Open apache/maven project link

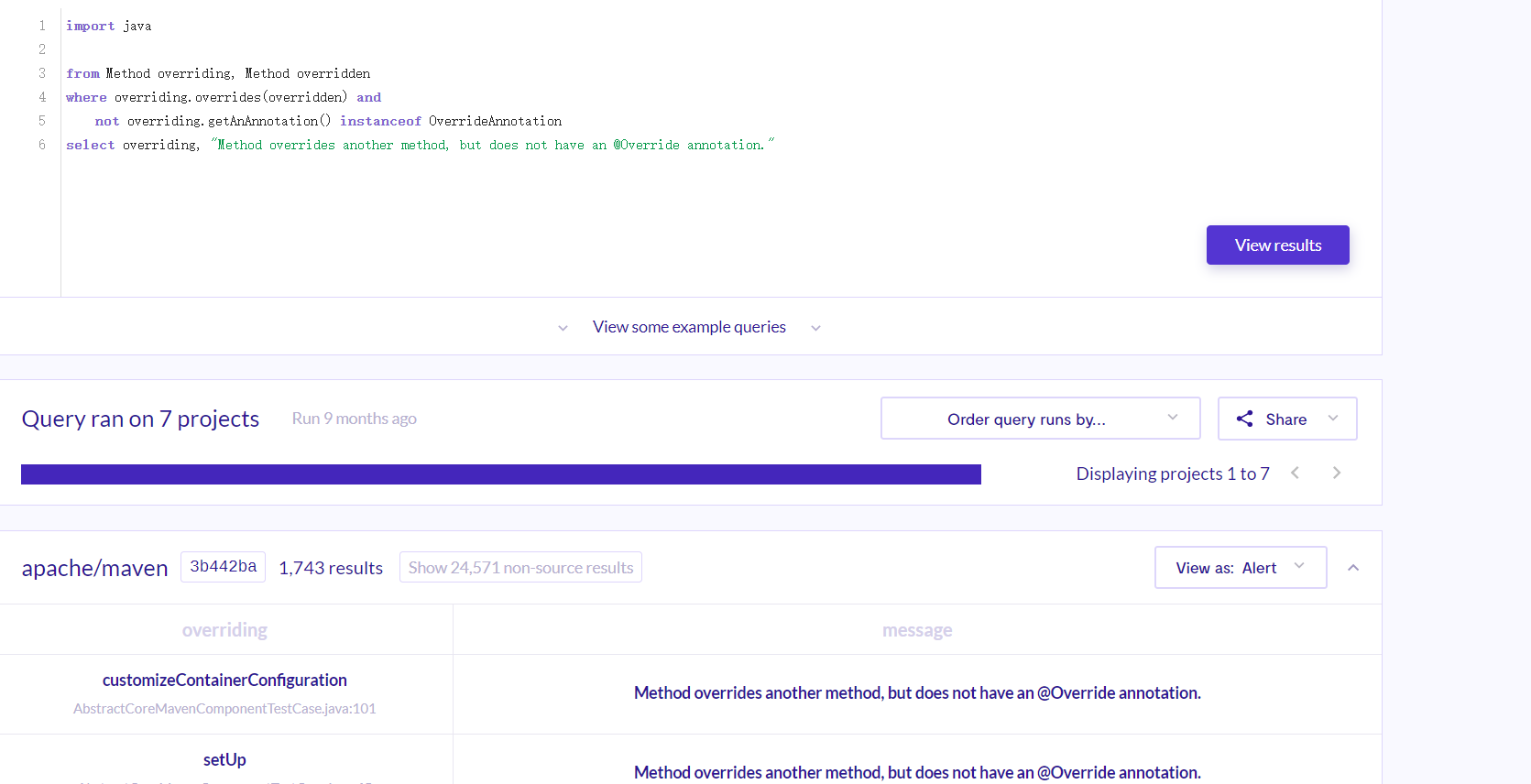[95, 568]
